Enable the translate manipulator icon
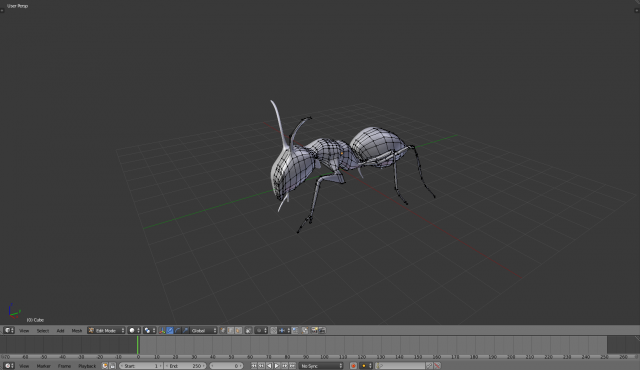Viewport: 640px width, 370px height. [169, 330]
